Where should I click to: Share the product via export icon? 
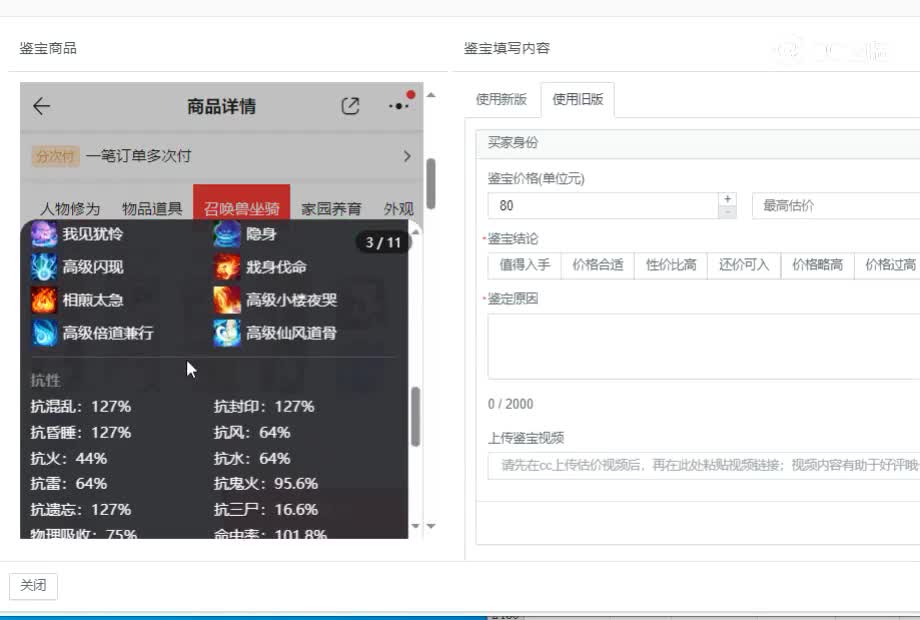[x=350, y=106]
